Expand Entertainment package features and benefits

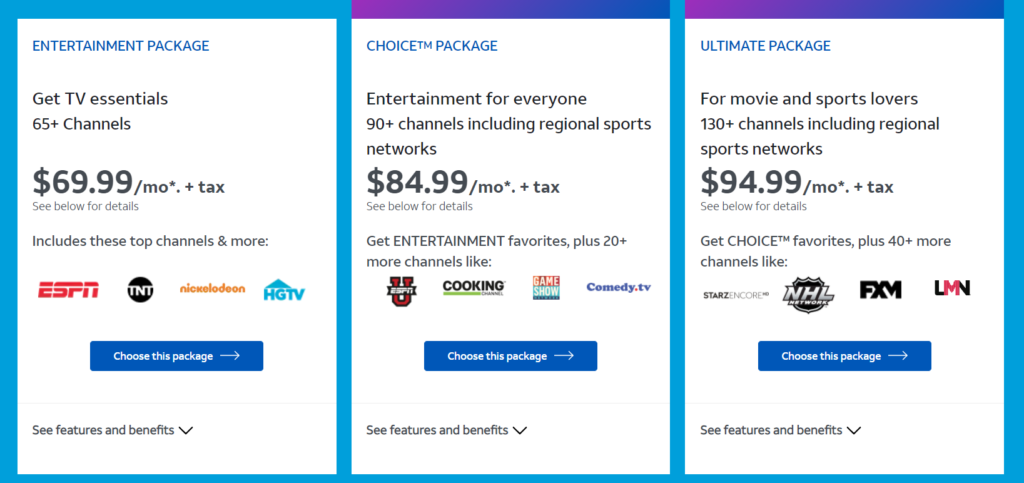click(x=112, y=430)
